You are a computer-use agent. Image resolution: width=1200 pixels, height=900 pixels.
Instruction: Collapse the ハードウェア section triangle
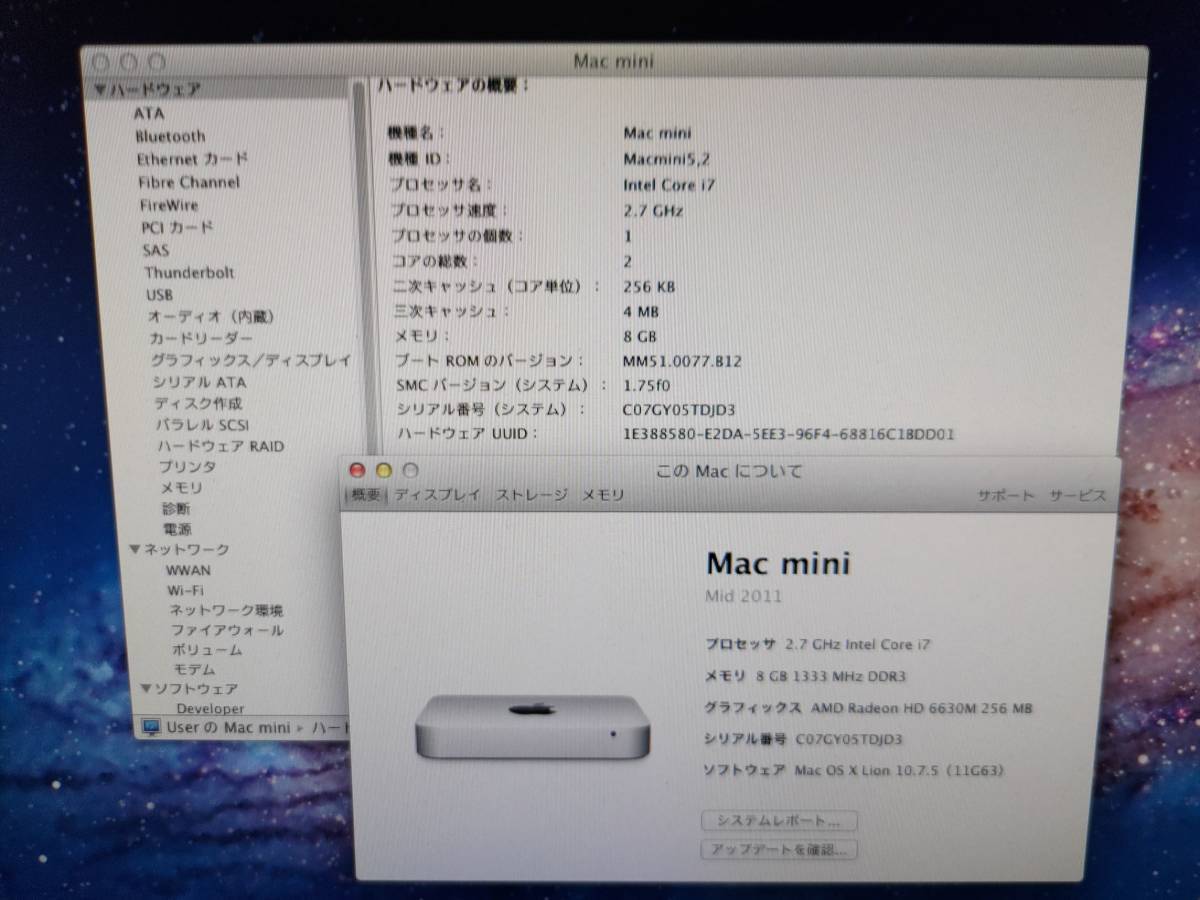(x=100, y=89)
